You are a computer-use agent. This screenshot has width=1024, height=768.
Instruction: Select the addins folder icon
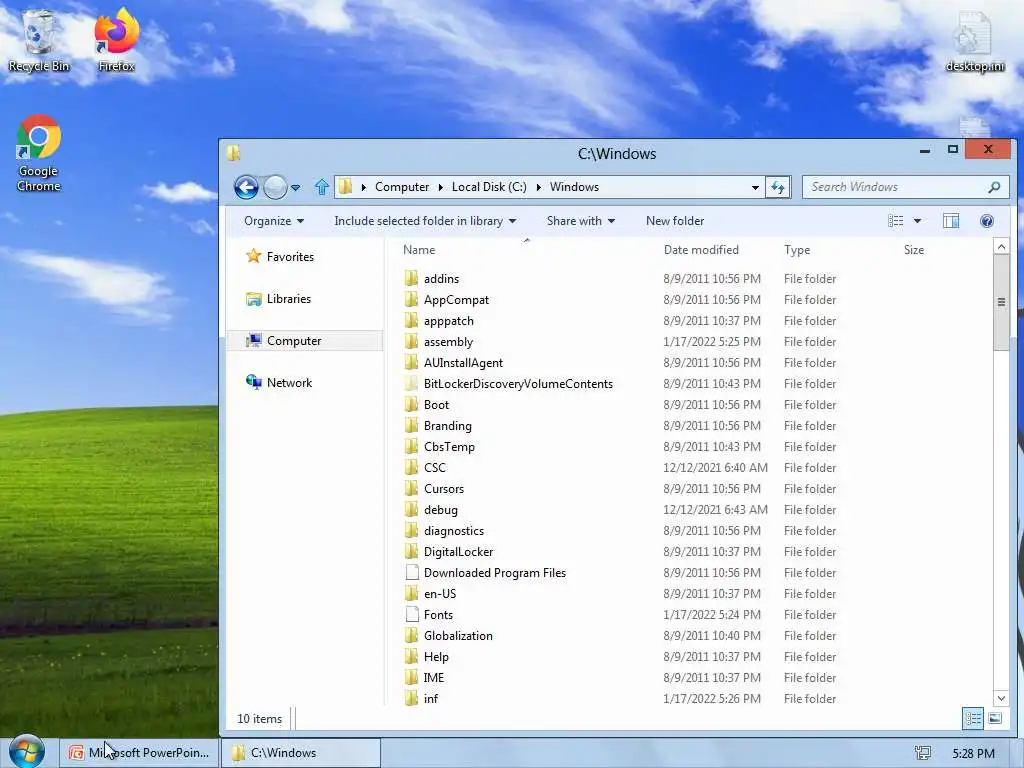pos(411,279)
